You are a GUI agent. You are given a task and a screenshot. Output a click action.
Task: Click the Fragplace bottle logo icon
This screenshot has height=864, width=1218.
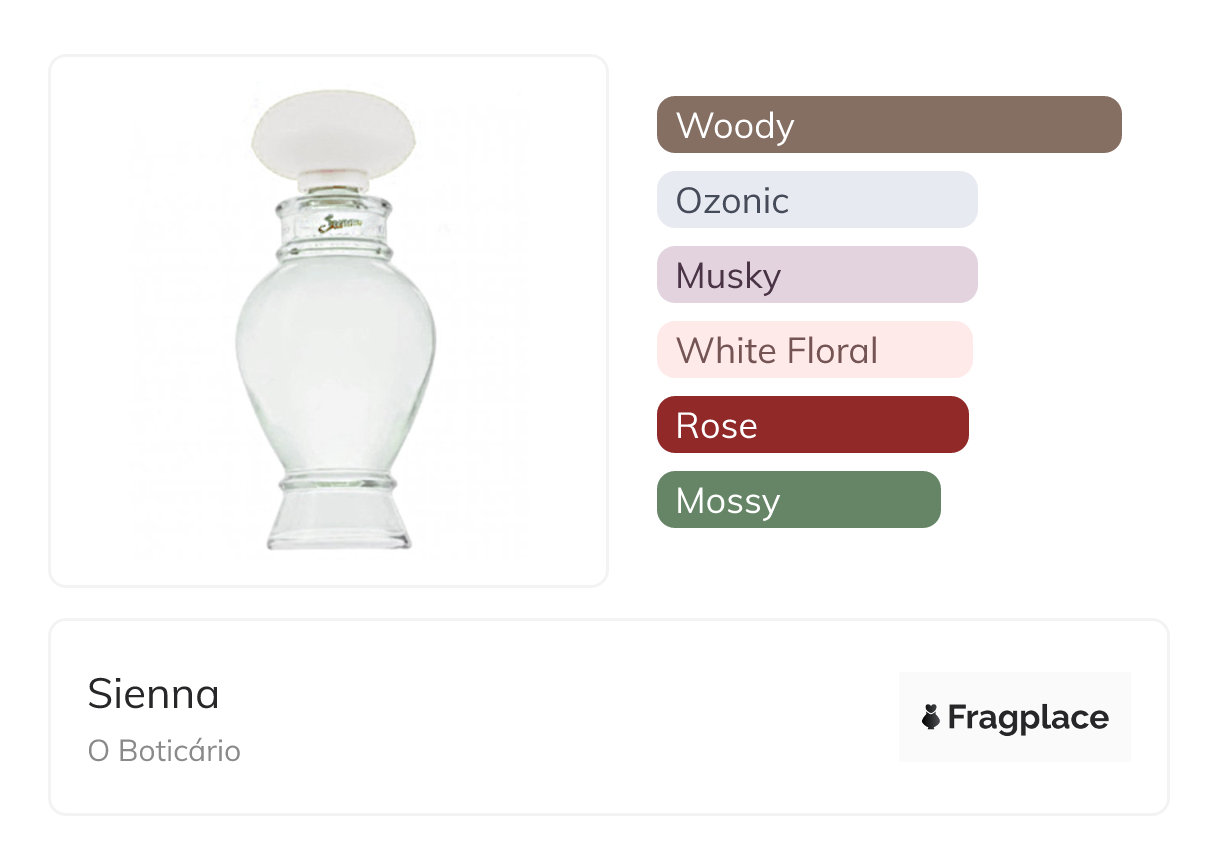click(931, 717)
